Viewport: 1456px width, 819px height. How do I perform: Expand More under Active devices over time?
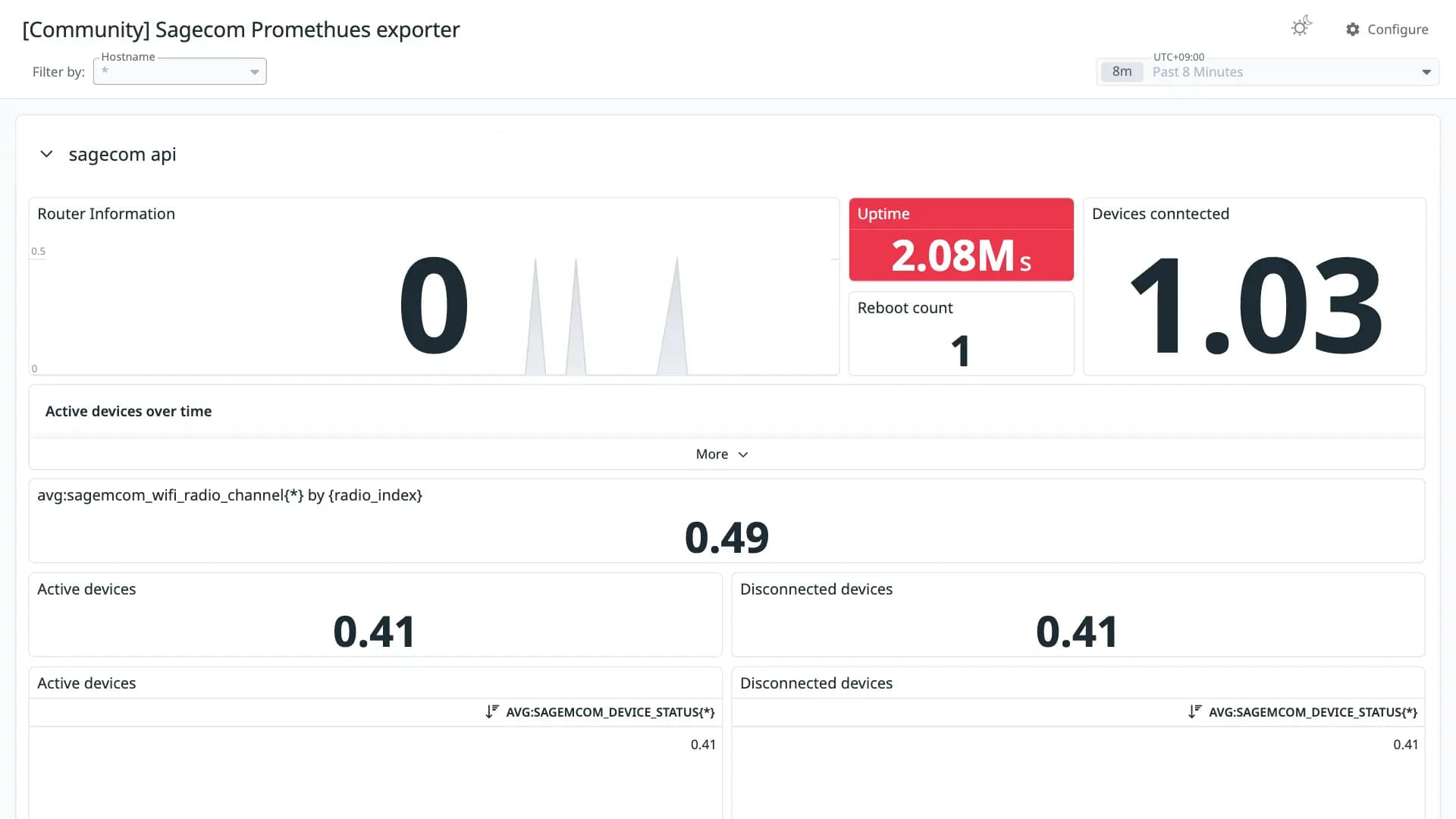click(722, 454)
